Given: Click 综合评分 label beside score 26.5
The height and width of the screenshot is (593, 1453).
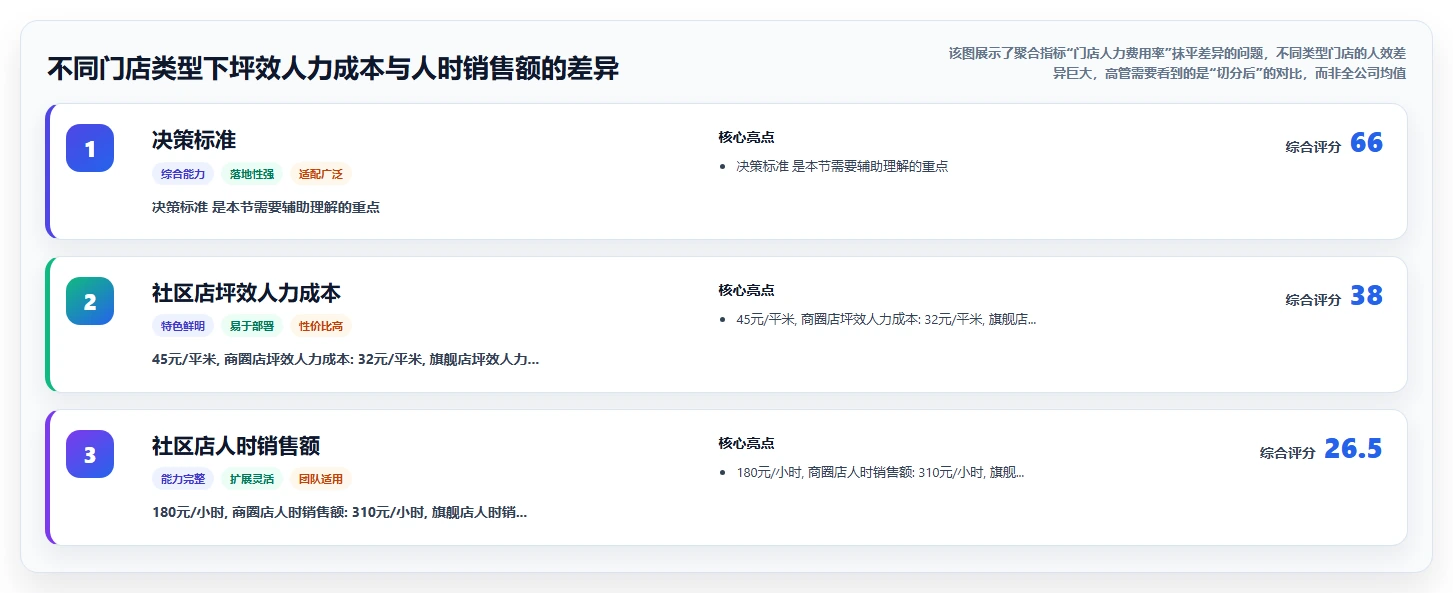Looking at the screenshot, I should 1287,453.
